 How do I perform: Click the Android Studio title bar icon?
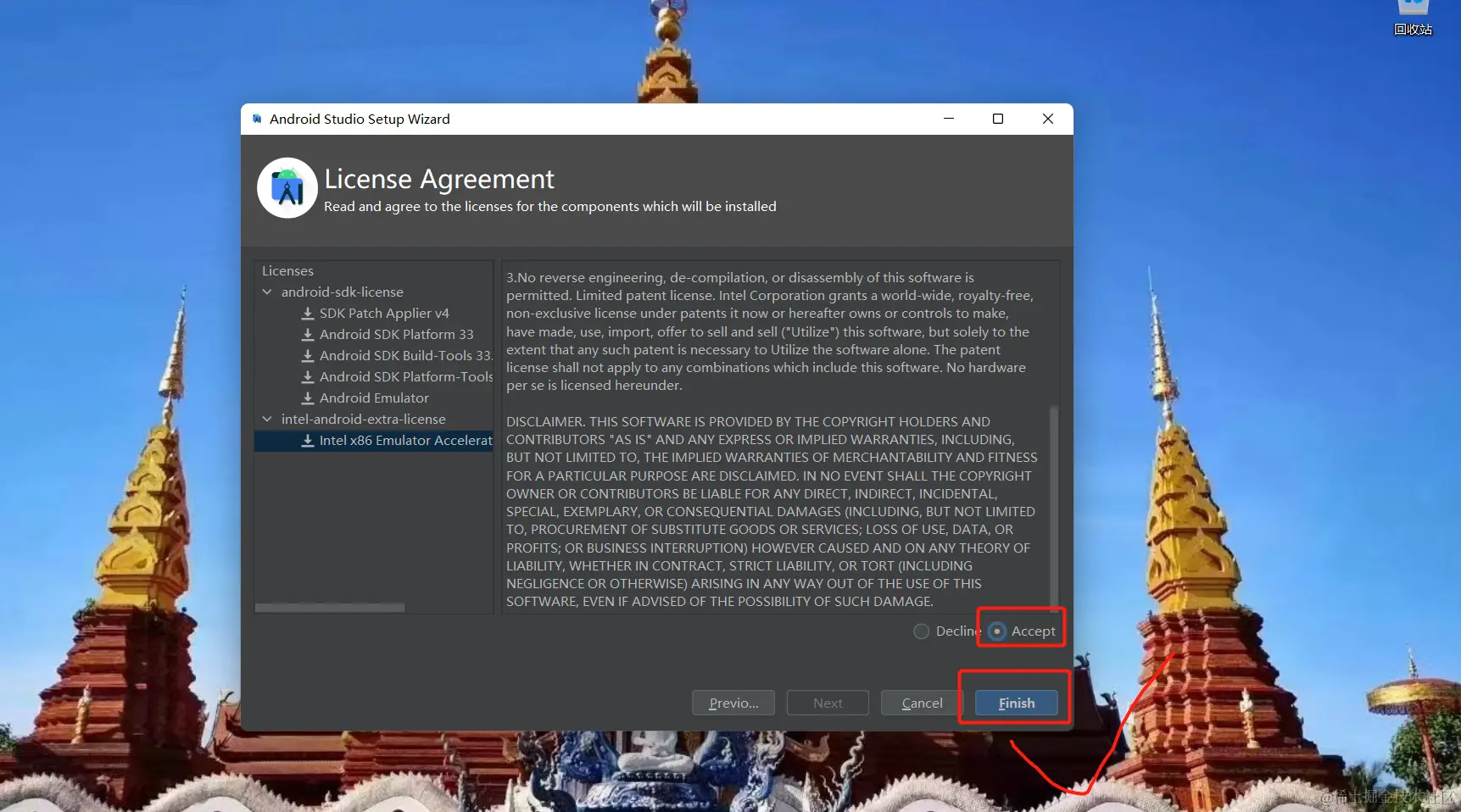[257, 120]
